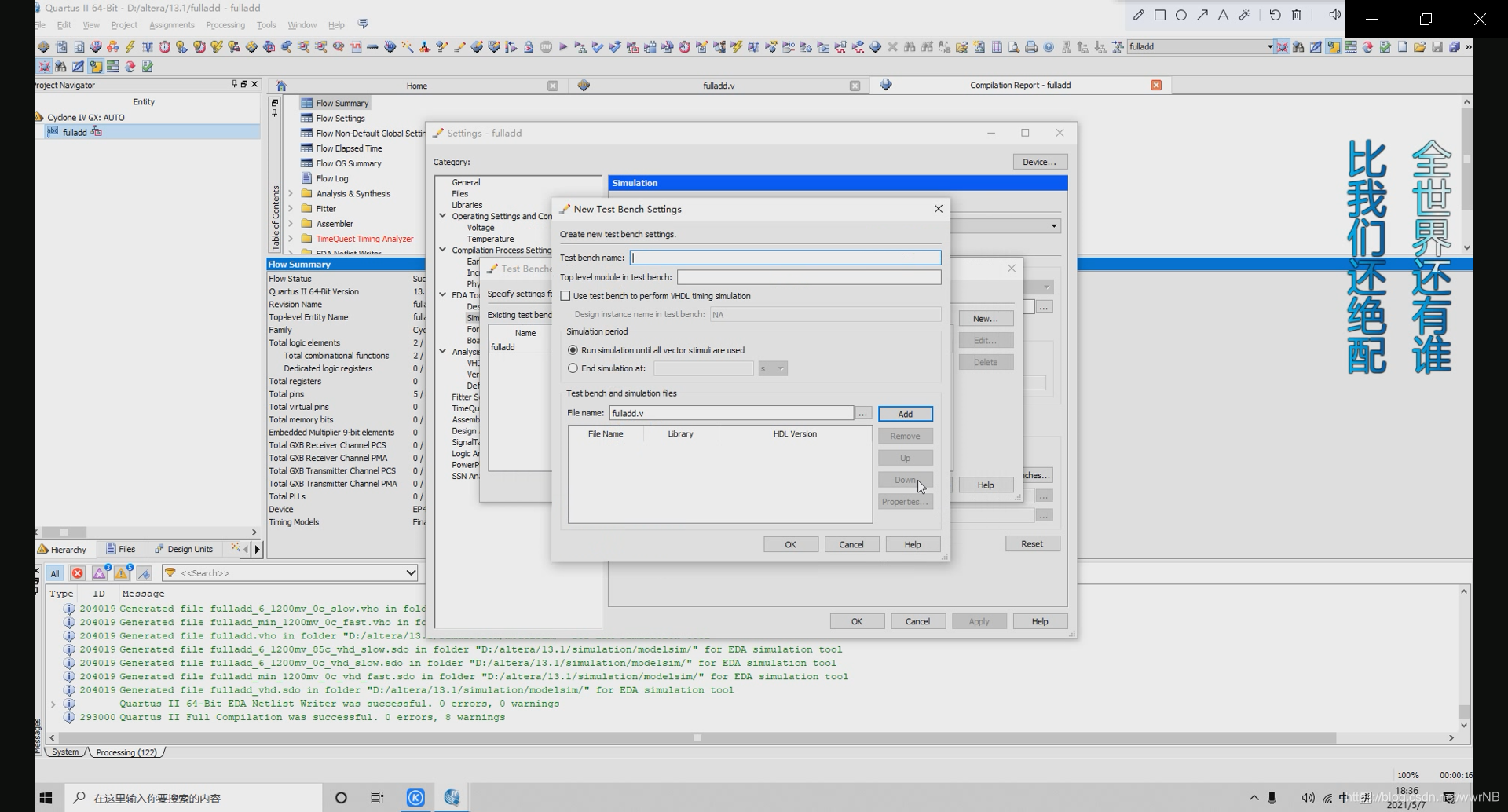Select the text 'A' annotation tool
The height and width of the screenshot is (812, 1508).
pyautogui.click(x=1223, y=15)
